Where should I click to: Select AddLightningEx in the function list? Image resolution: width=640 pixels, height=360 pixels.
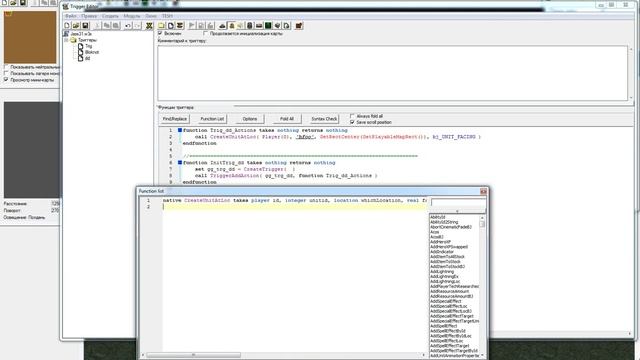tap(444, 277)
